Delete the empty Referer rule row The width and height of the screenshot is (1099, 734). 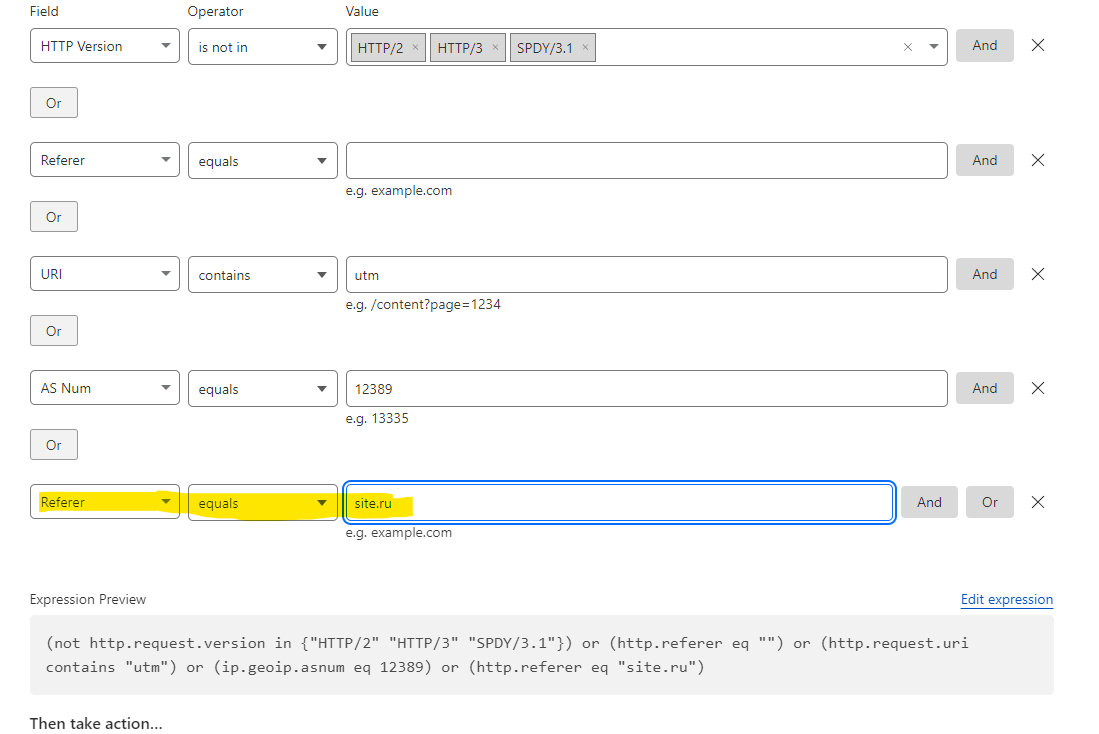pyautogui.click(x=1038, y=160)
